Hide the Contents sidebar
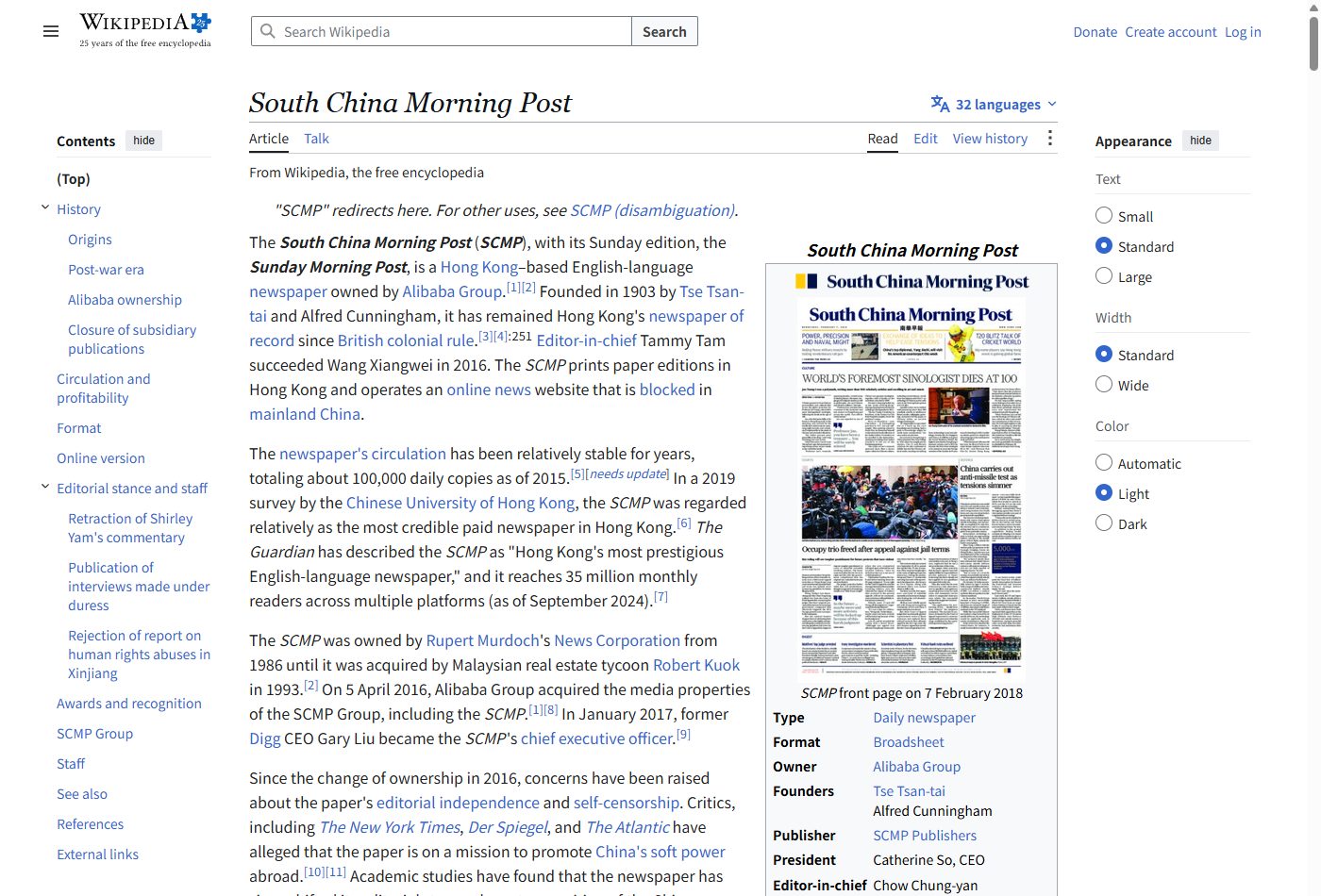This screenshot has height=896, width=1321. 144,141
